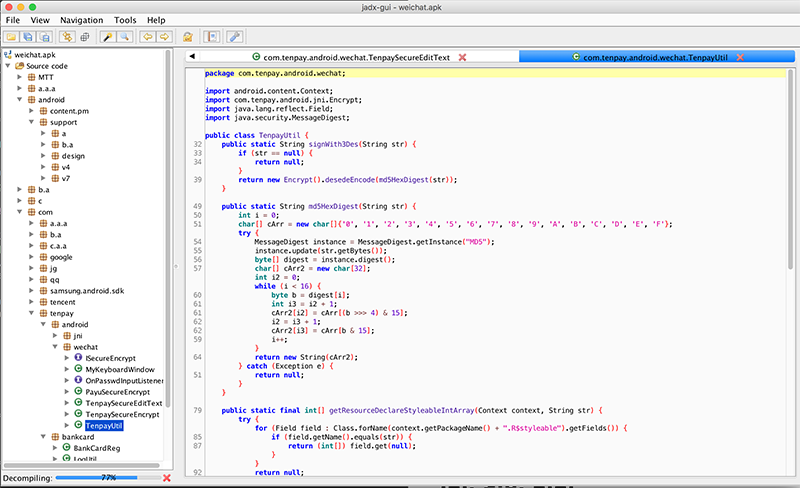Click the TenpaySecureEncrypt class icon
This screenshot has height=488, width=800.
pos(78,414)
